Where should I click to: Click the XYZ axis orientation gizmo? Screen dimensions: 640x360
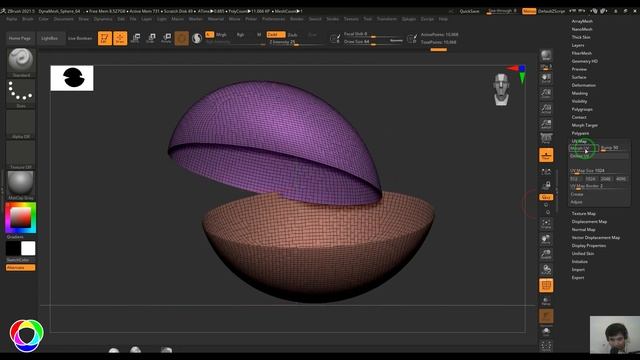(518, 73)
